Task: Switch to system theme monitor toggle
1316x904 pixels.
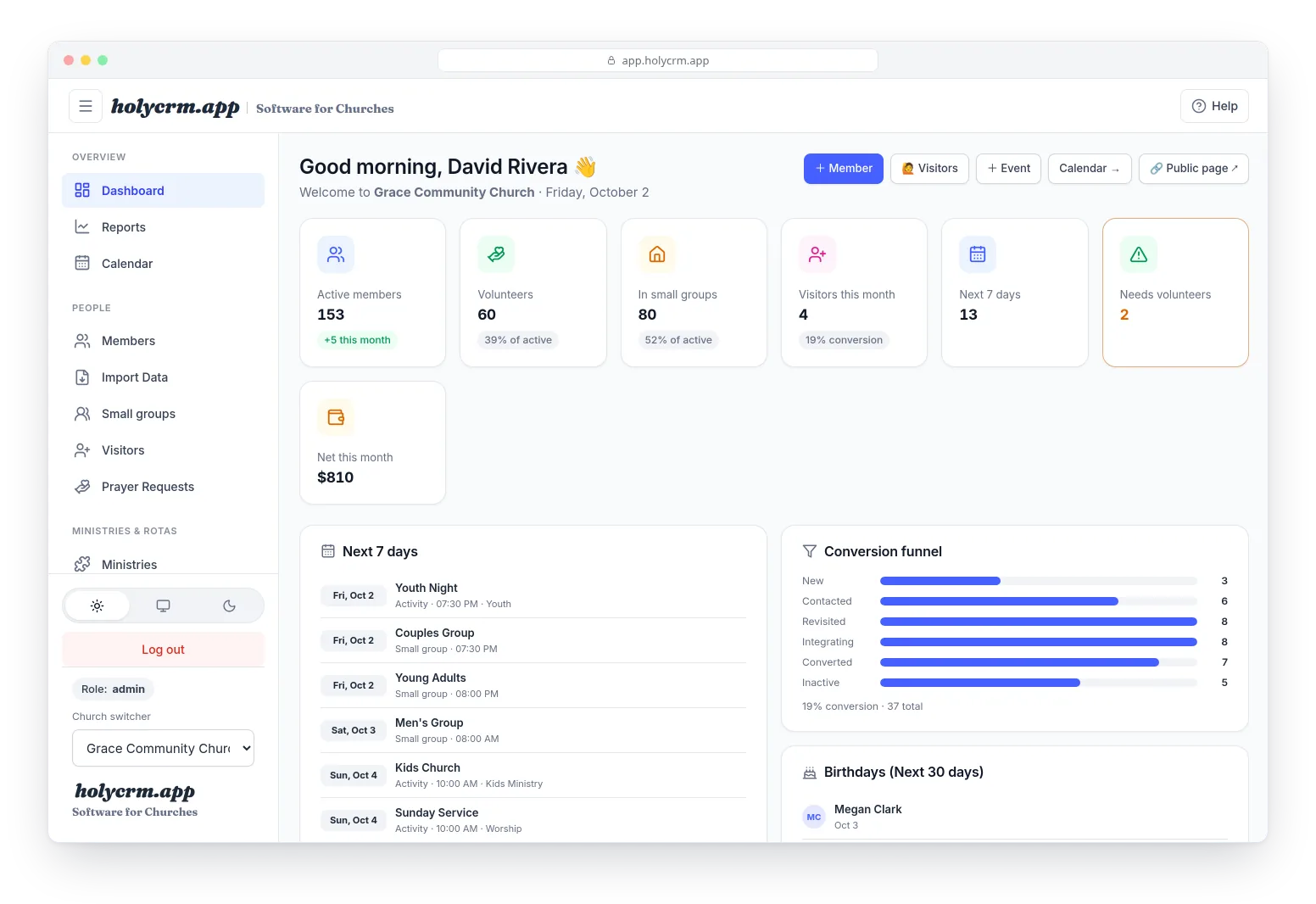Action: [x=164, y=605]
